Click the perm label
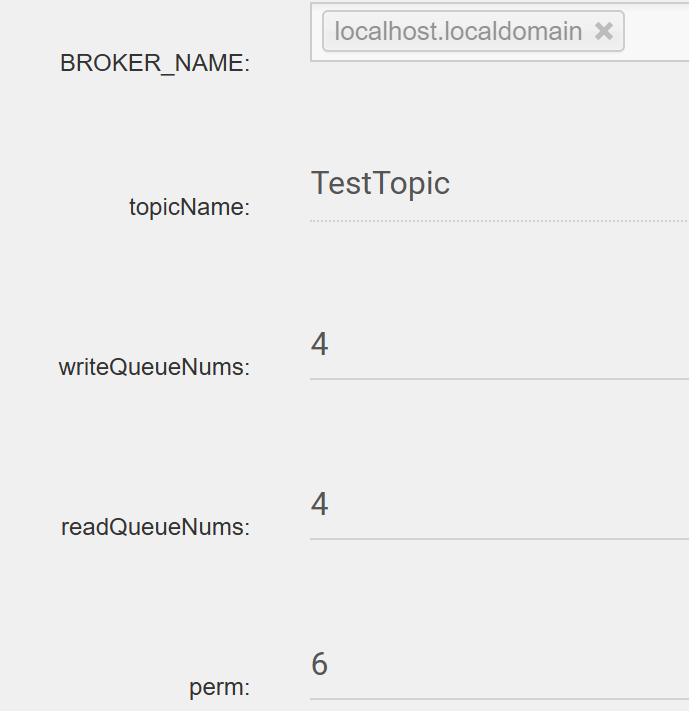Image resolution: width=689 pixels, height=711 pixels. (x=219, y=688)
